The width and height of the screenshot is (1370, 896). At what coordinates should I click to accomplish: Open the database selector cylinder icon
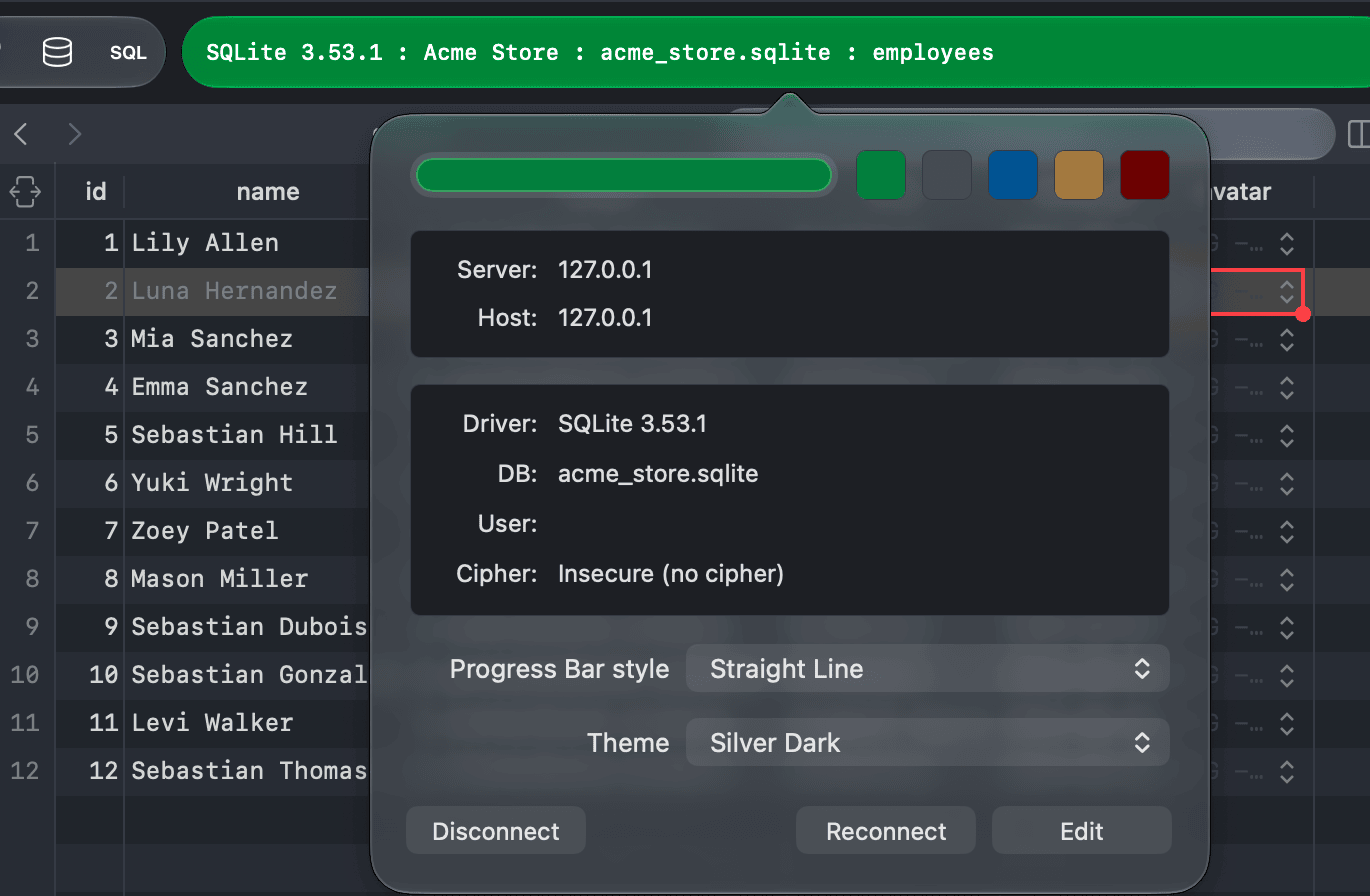click(57, 52)
